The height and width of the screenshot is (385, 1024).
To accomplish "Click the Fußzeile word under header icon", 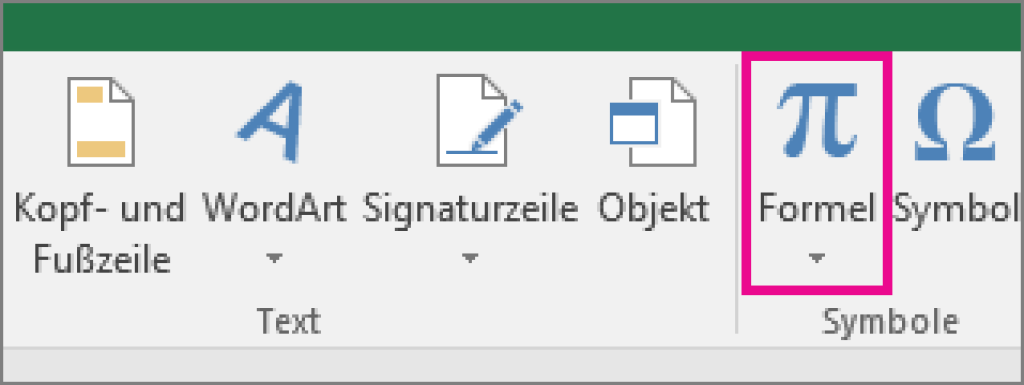I will point(102,260).
